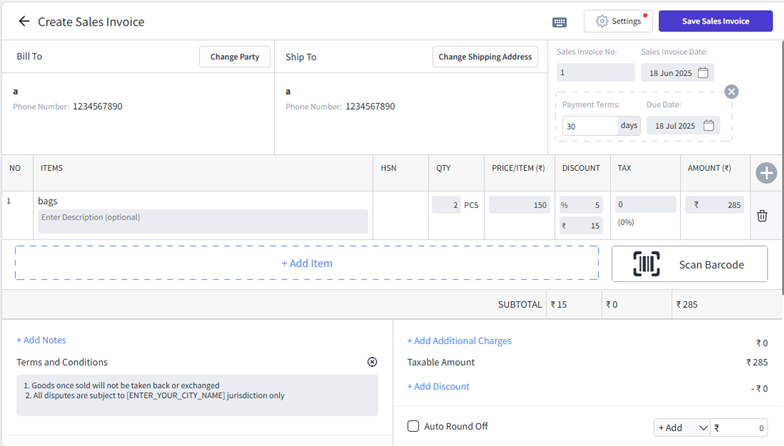Click the Save Sales Invoice button
784x446 pixels.
point(715,21)
